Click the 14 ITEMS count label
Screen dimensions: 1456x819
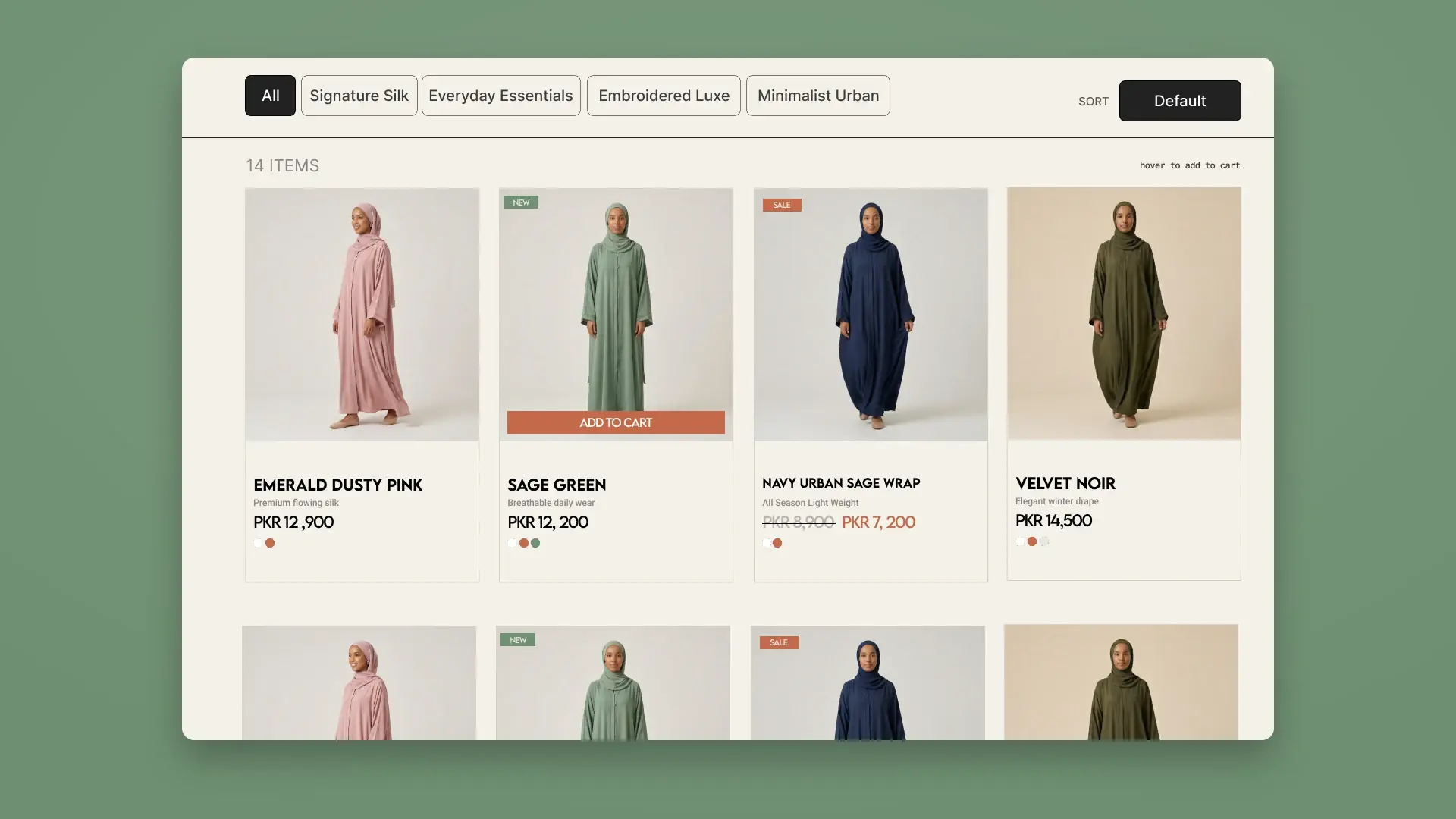[283, 165]
